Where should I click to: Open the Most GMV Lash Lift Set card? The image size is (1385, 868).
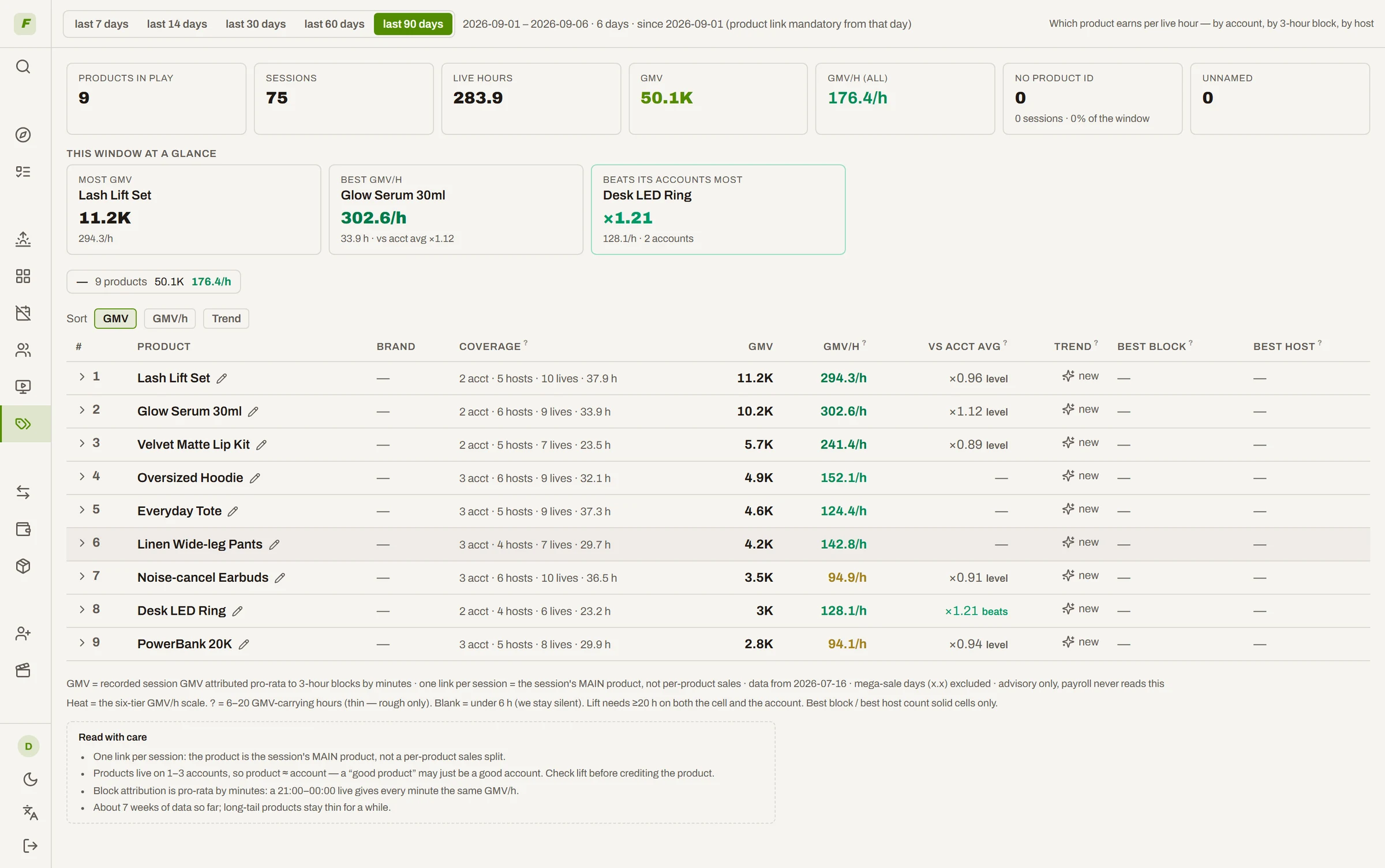tap(193, 209)
